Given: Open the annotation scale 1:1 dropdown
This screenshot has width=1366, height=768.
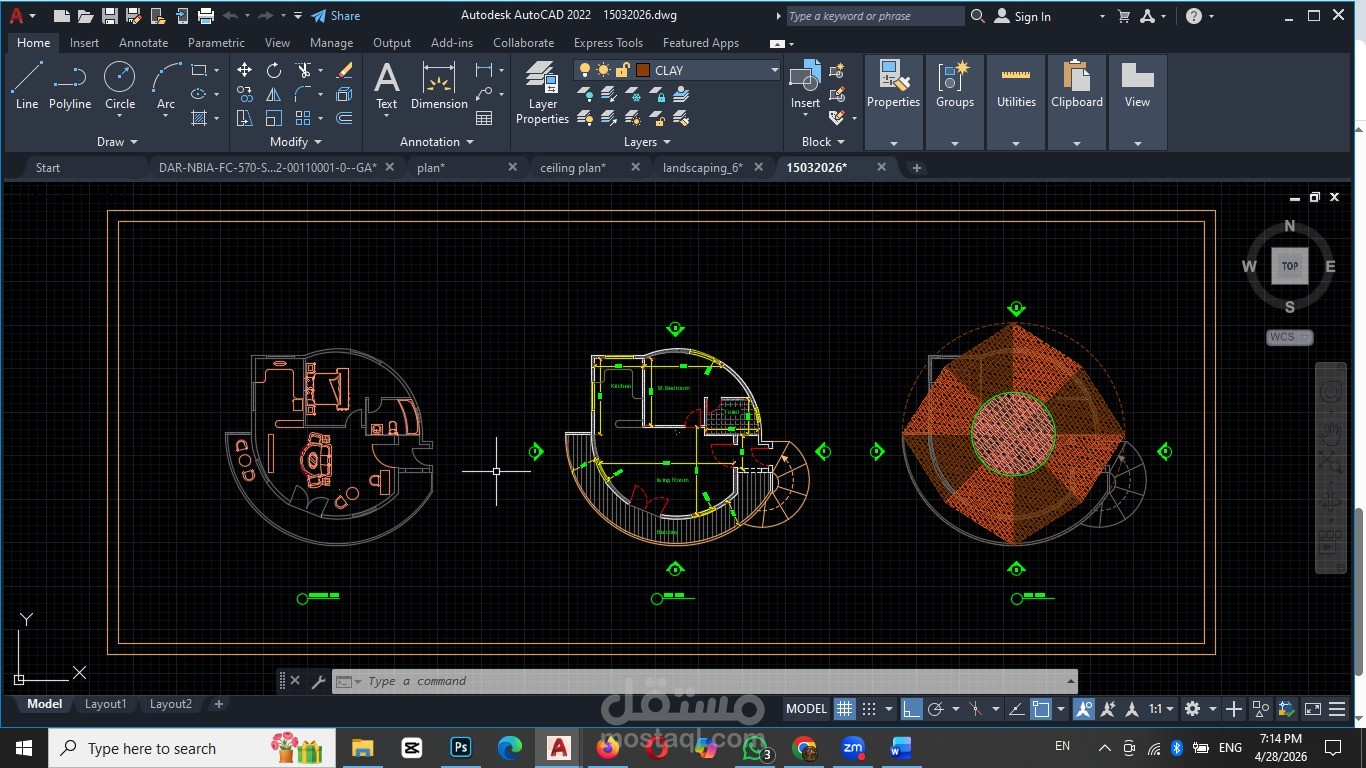Looking at the screenshot, I should tap(1160, 709).
